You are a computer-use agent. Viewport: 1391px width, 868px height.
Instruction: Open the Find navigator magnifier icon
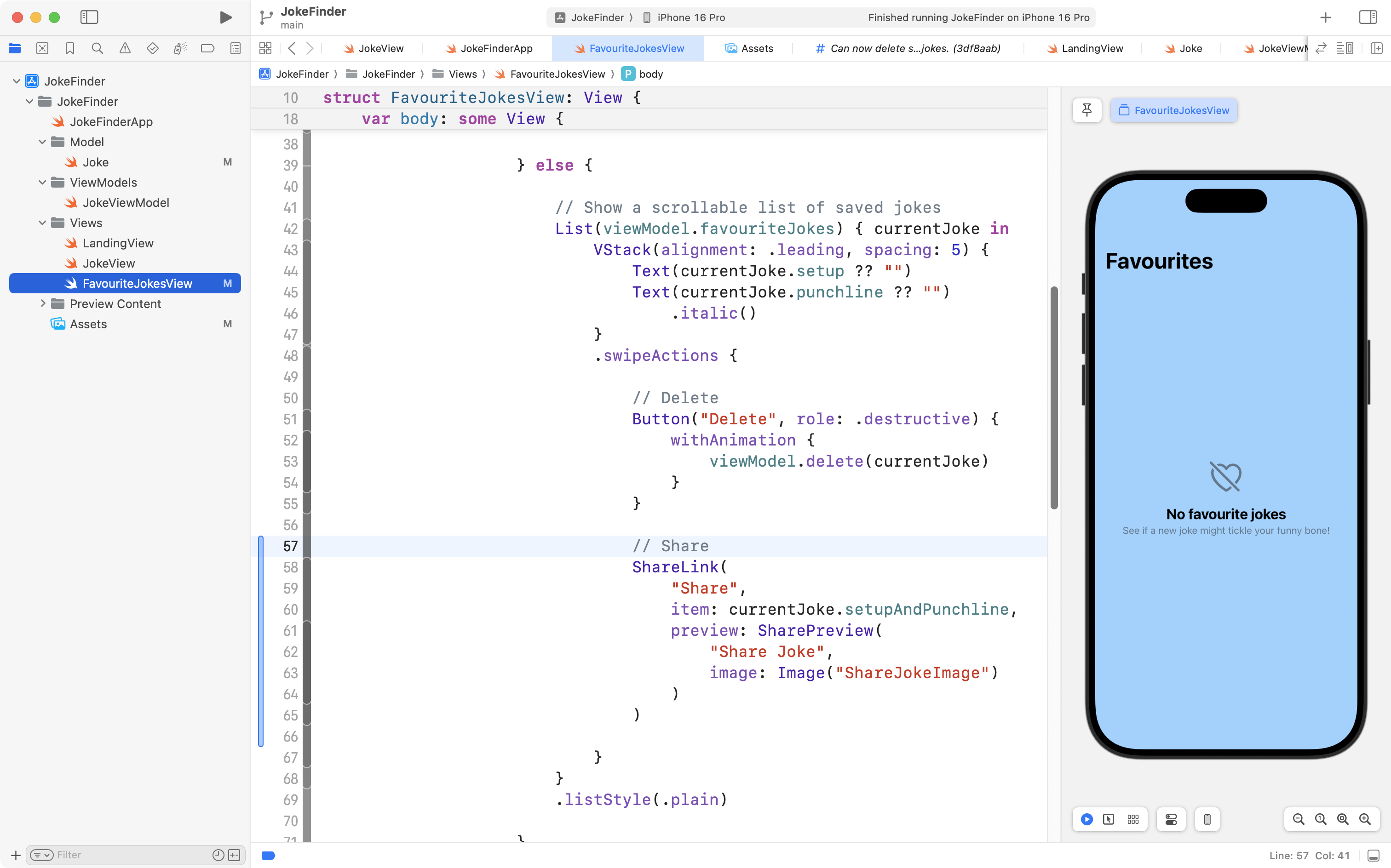(98, 48)
